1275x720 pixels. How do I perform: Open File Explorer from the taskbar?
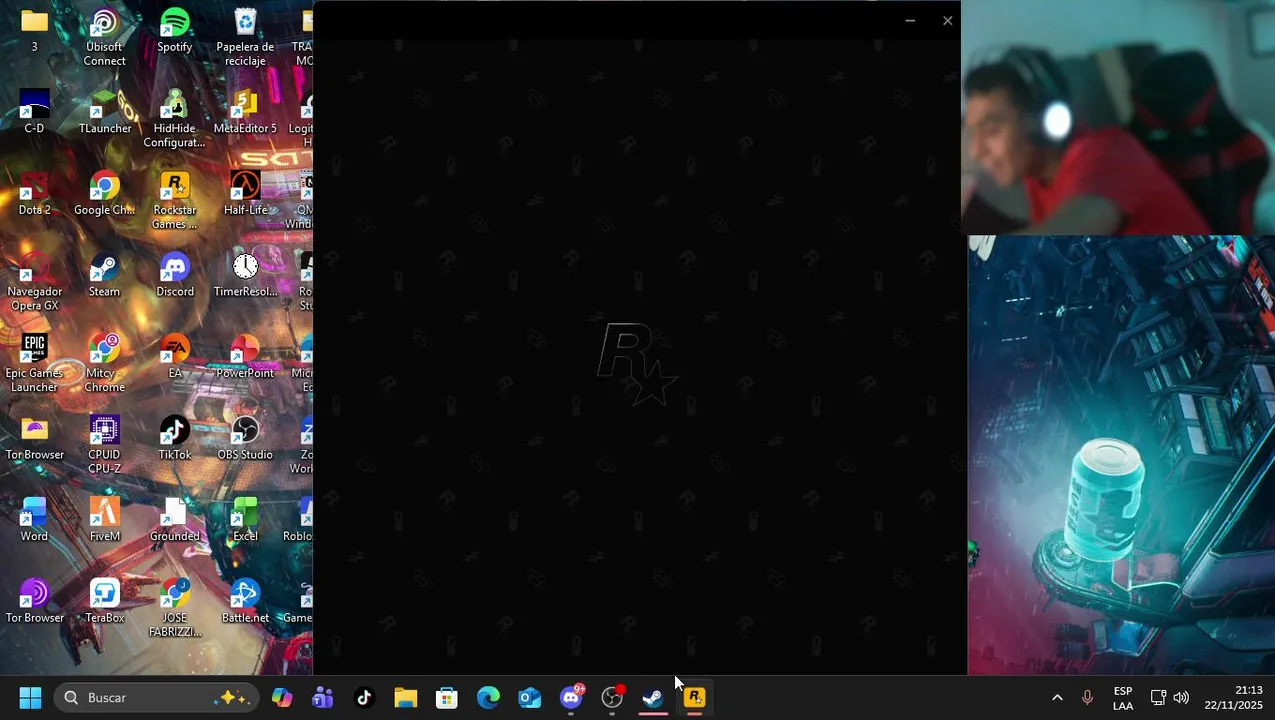coord(405,697)
